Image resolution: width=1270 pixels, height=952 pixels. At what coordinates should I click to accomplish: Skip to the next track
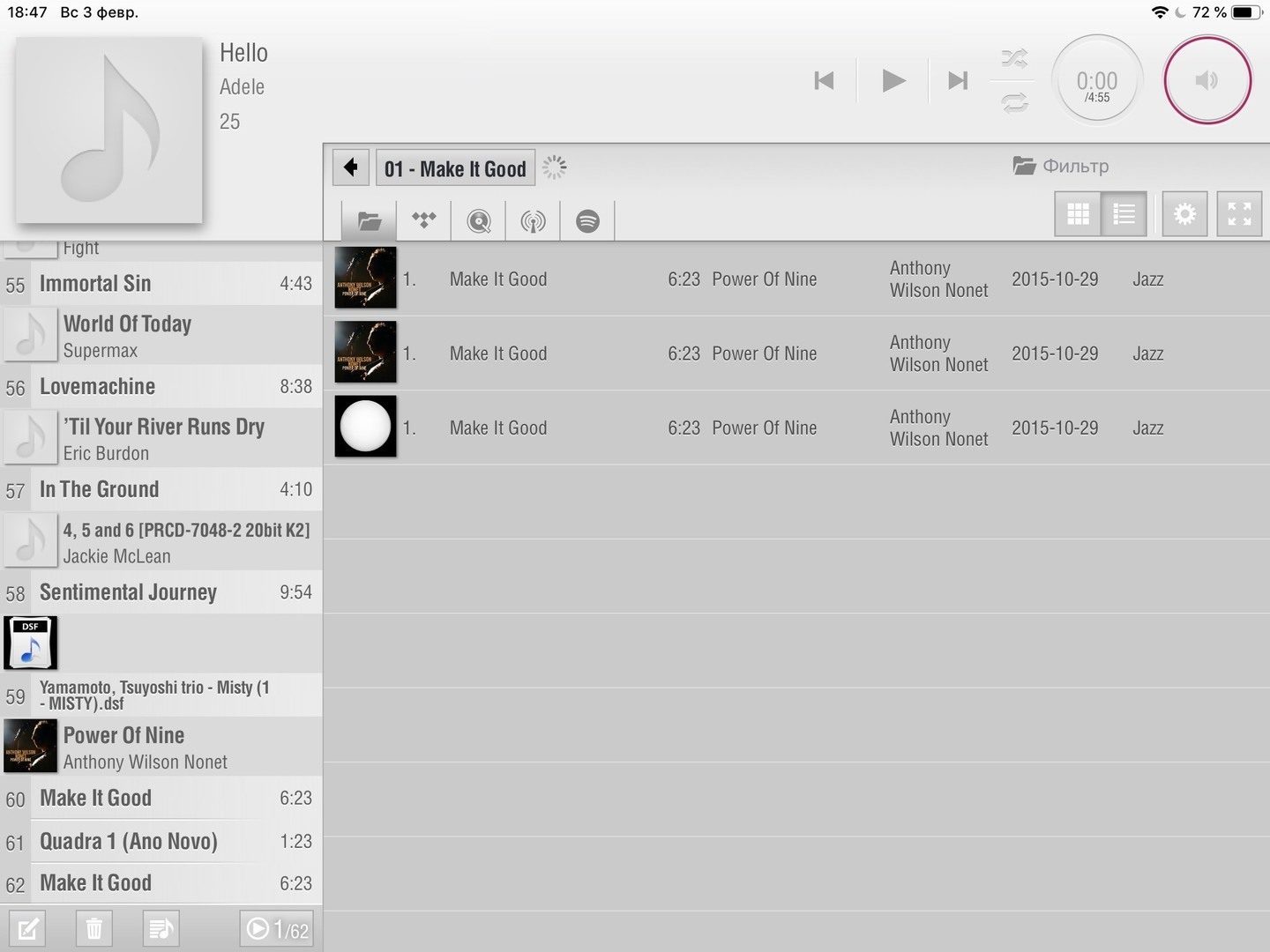(958, 81)
